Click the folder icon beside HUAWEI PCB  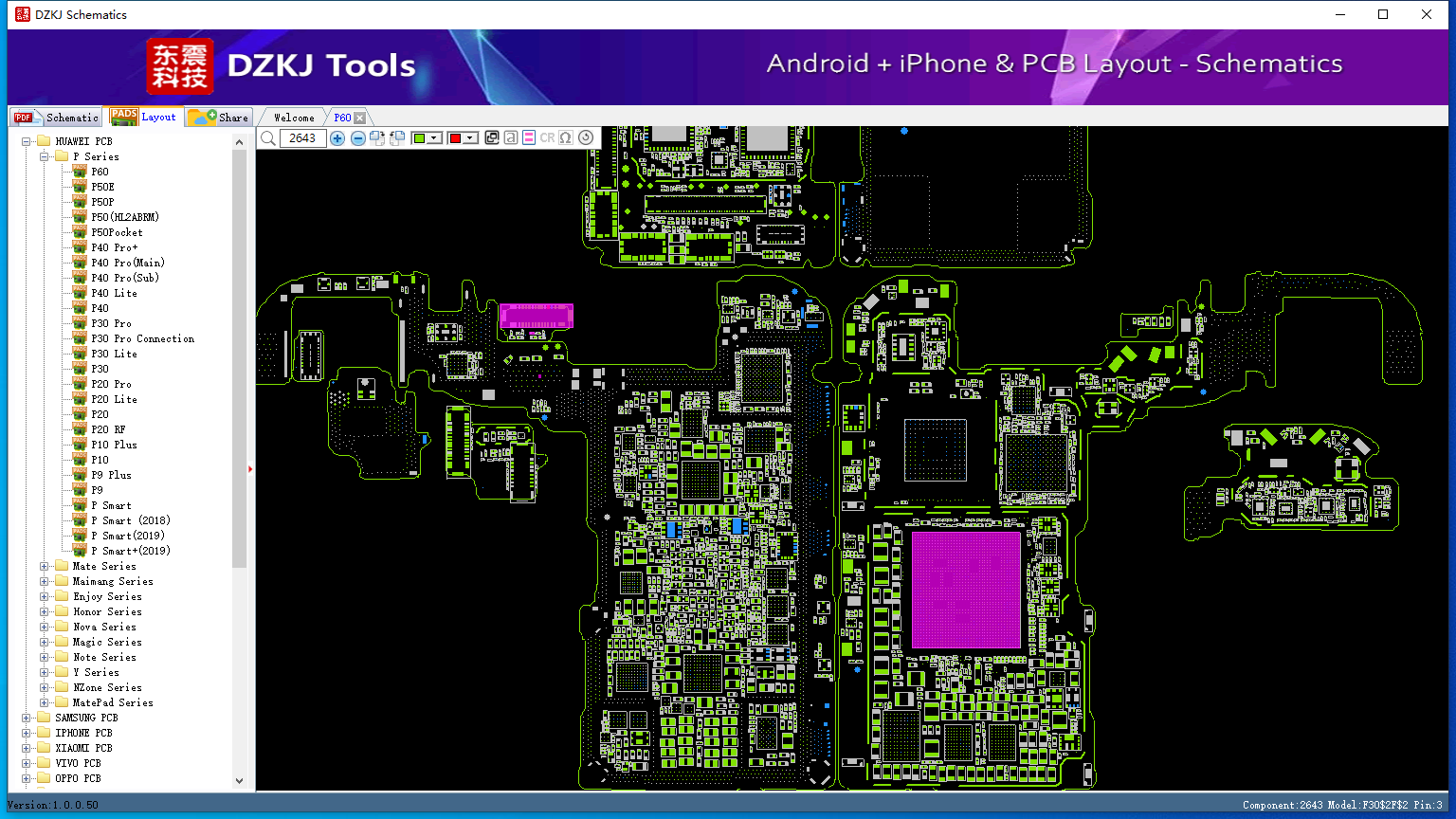(x=44, y=141)
